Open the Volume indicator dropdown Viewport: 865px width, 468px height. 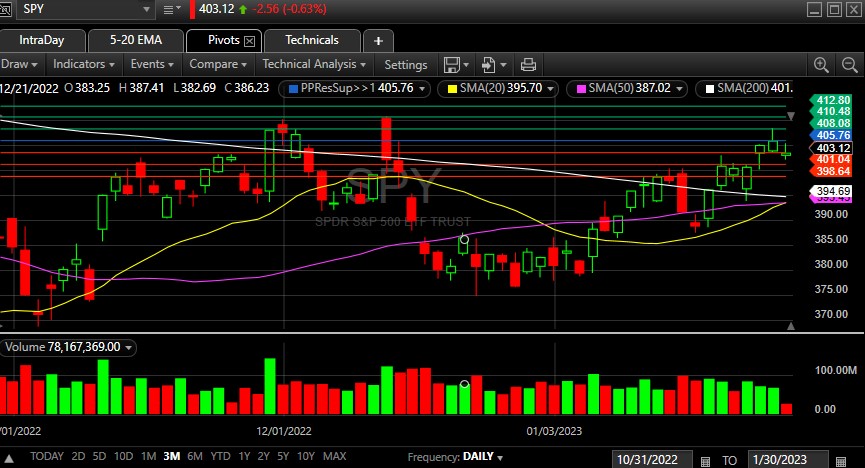coord(130,347)
